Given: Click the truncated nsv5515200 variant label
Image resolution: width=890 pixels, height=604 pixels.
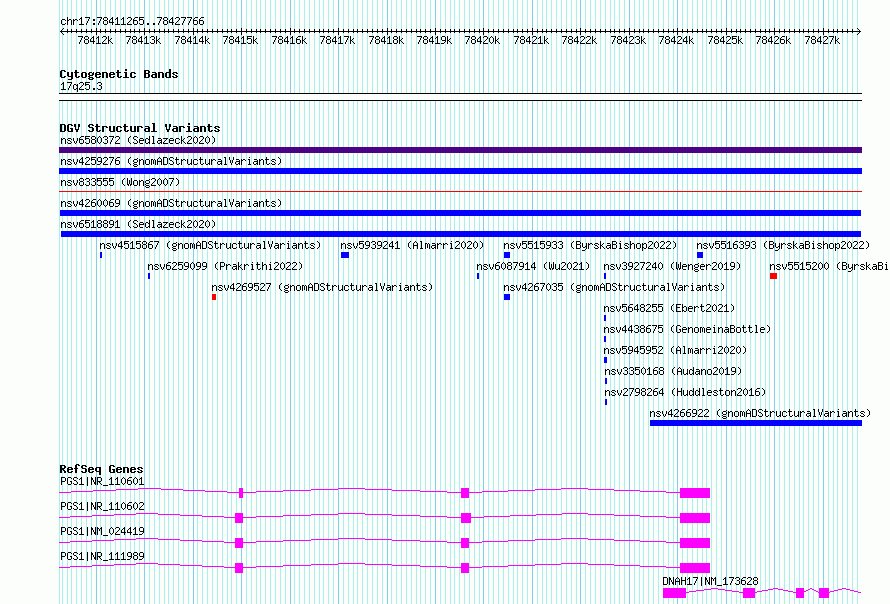Looking at the screenshot, I should 829,266.
